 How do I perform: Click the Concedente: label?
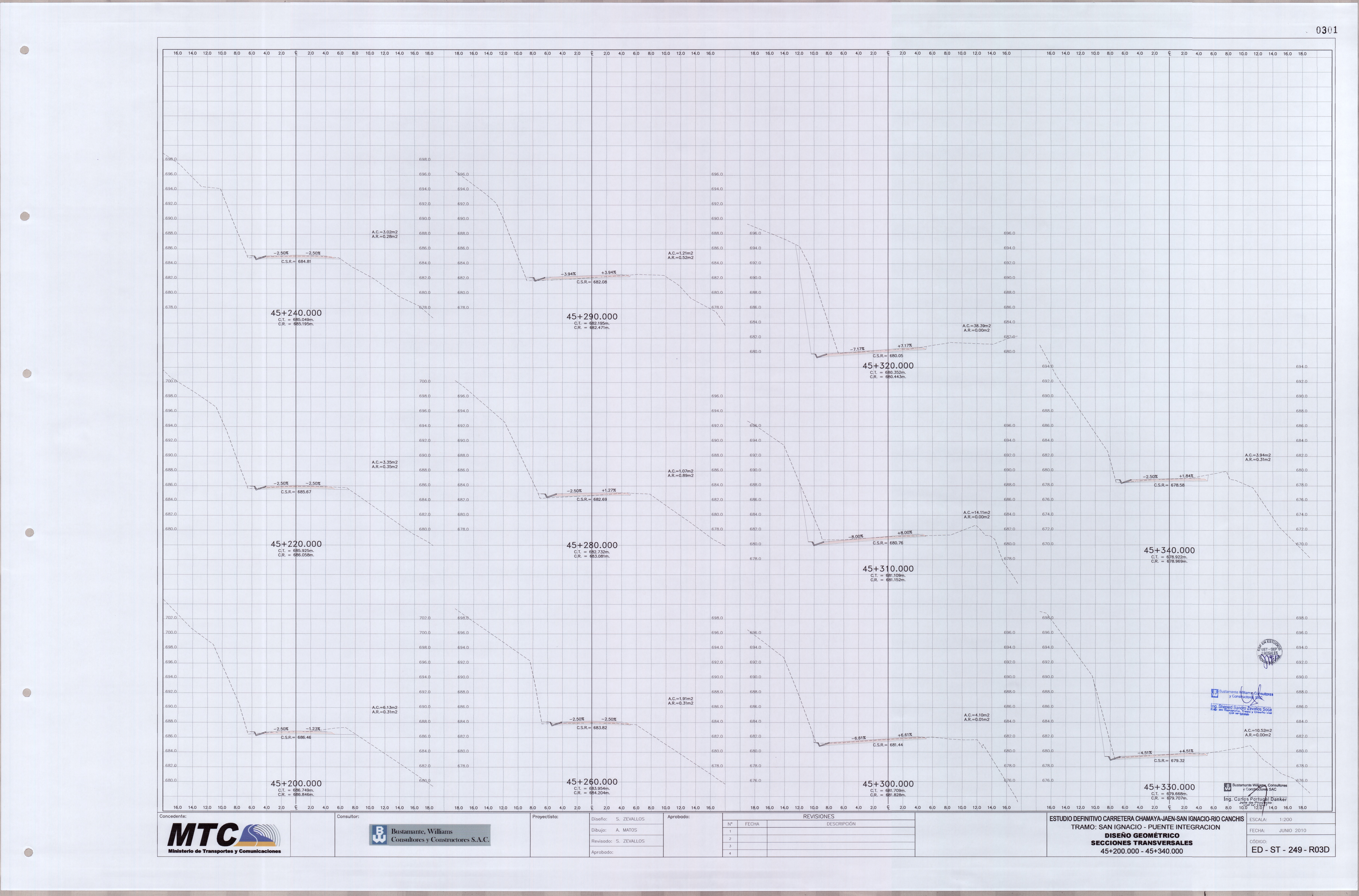[x=173, y=817]
